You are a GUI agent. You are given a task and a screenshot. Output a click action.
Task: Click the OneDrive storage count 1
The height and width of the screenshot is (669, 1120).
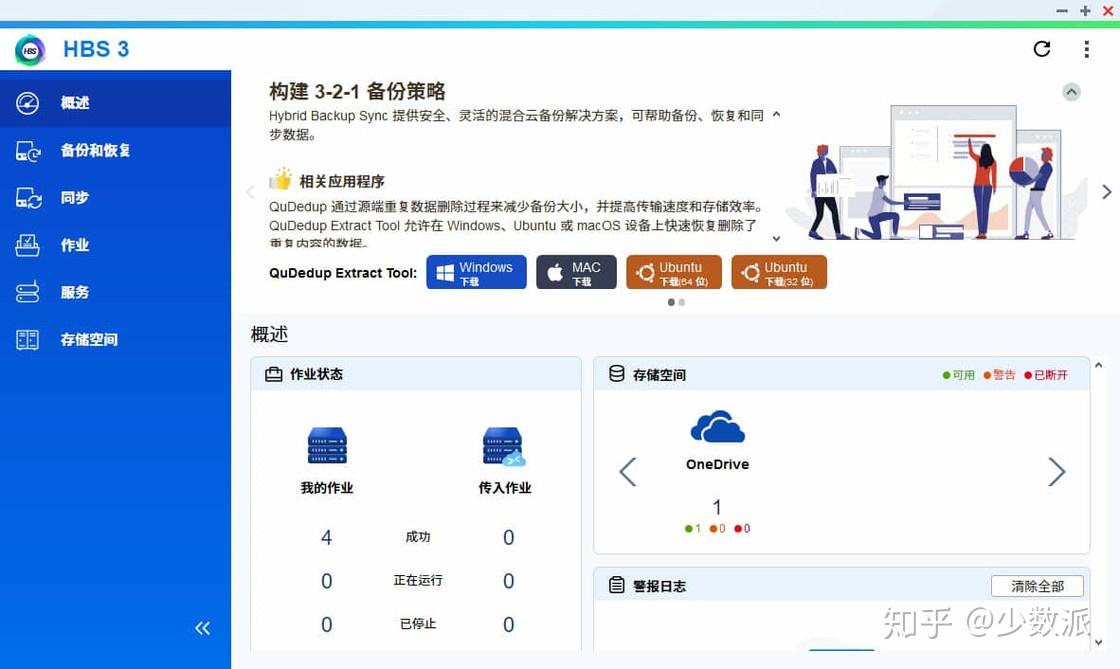point(717,508)
